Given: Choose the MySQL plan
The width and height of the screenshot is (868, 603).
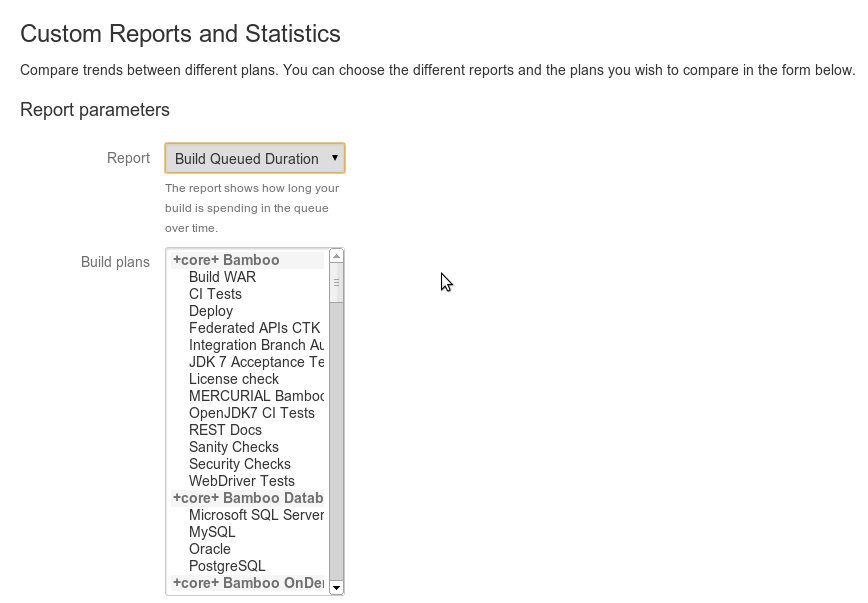Looking at the screenshot, I should (x=247, y=532).
